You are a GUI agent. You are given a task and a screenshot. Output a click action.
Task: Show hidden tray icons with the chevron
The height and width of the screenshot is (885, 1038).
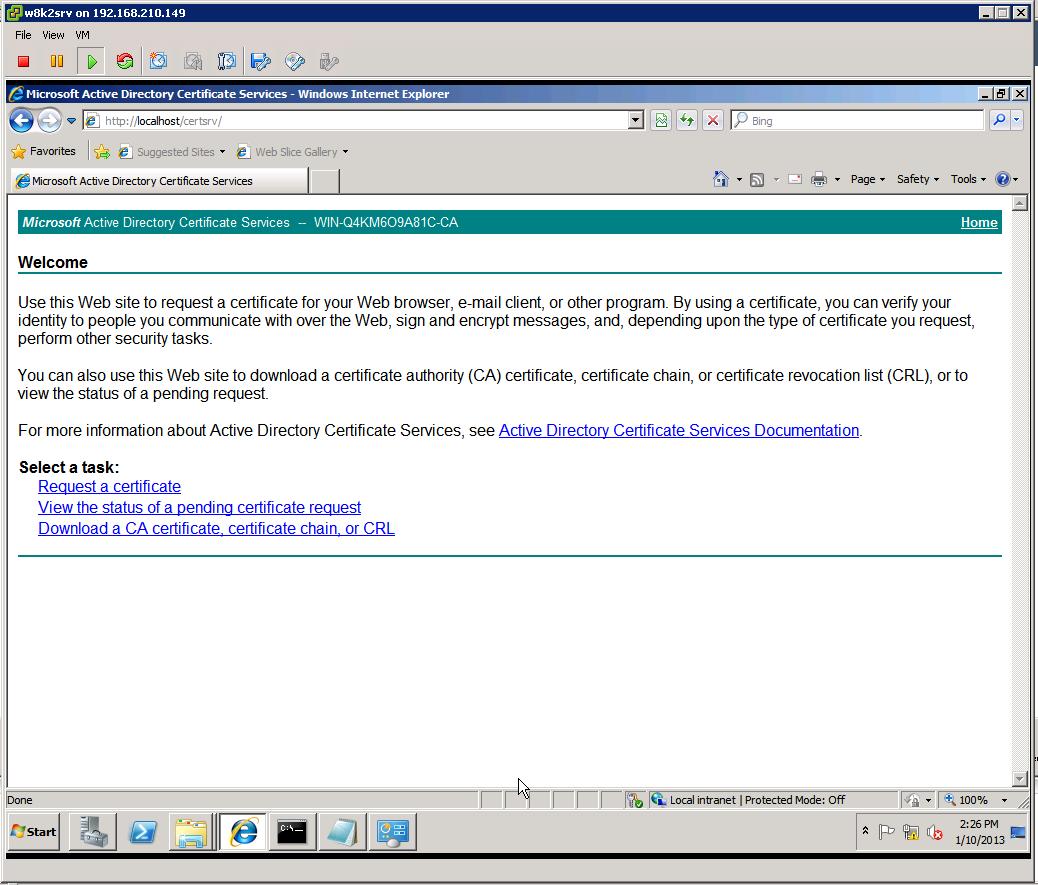pos(865,830)
